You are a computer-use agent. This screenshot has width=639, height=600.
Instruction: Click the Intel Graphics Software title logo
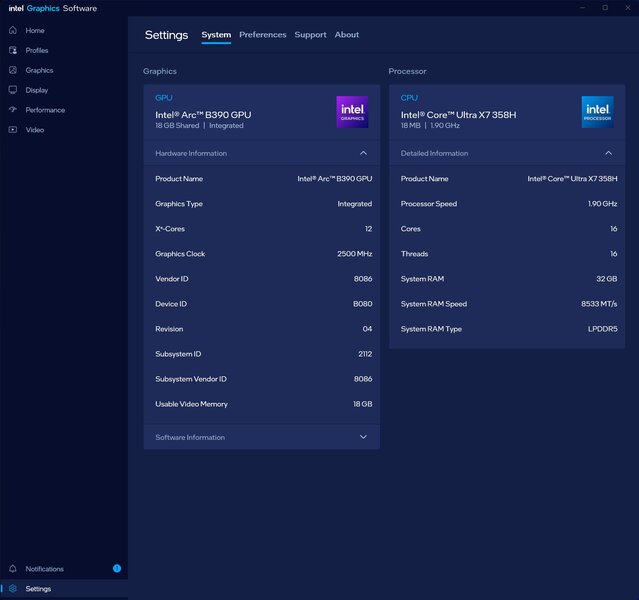[53, 8]
